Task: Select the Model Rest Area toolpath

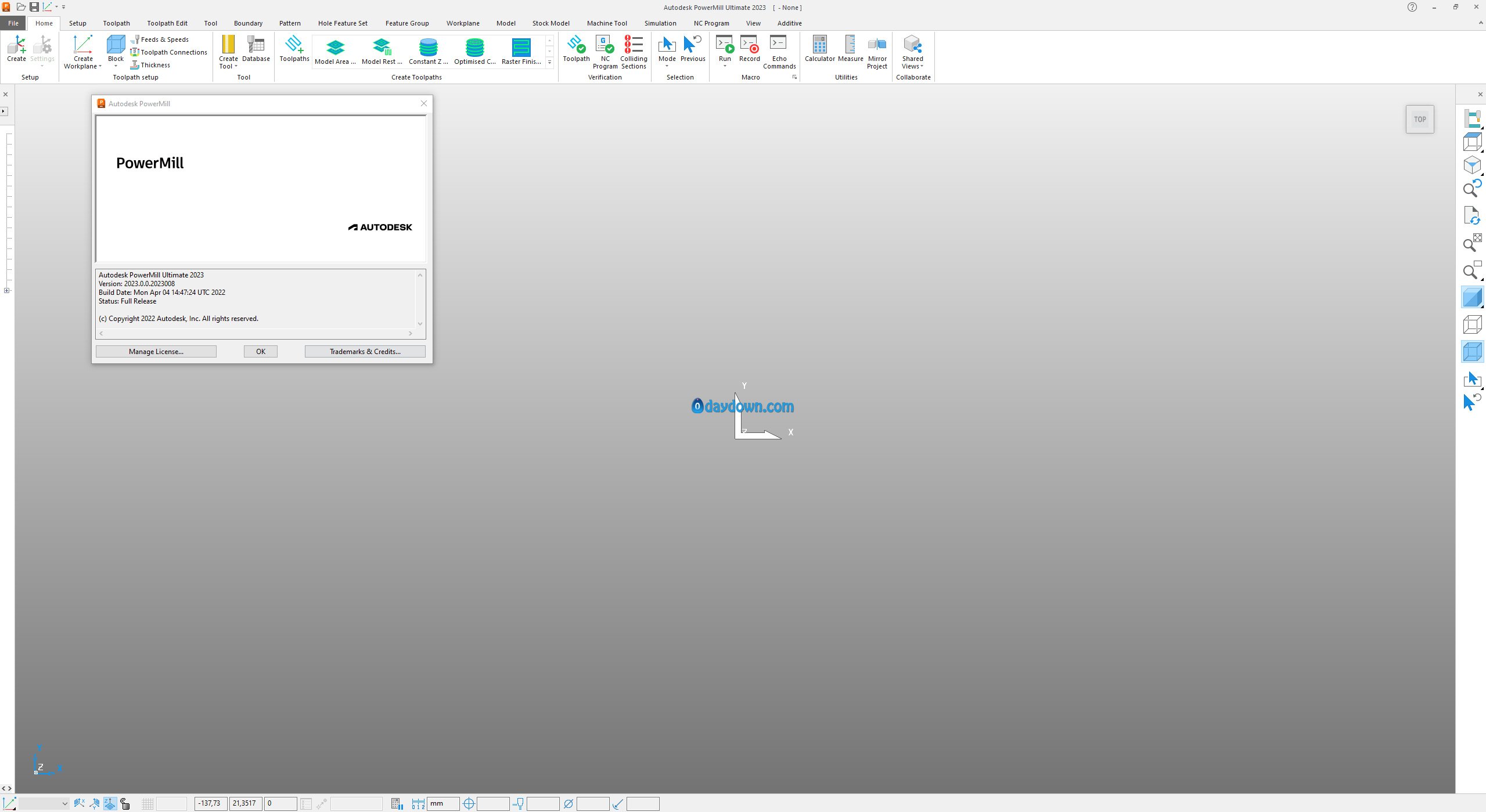Action: pos(382,52)
